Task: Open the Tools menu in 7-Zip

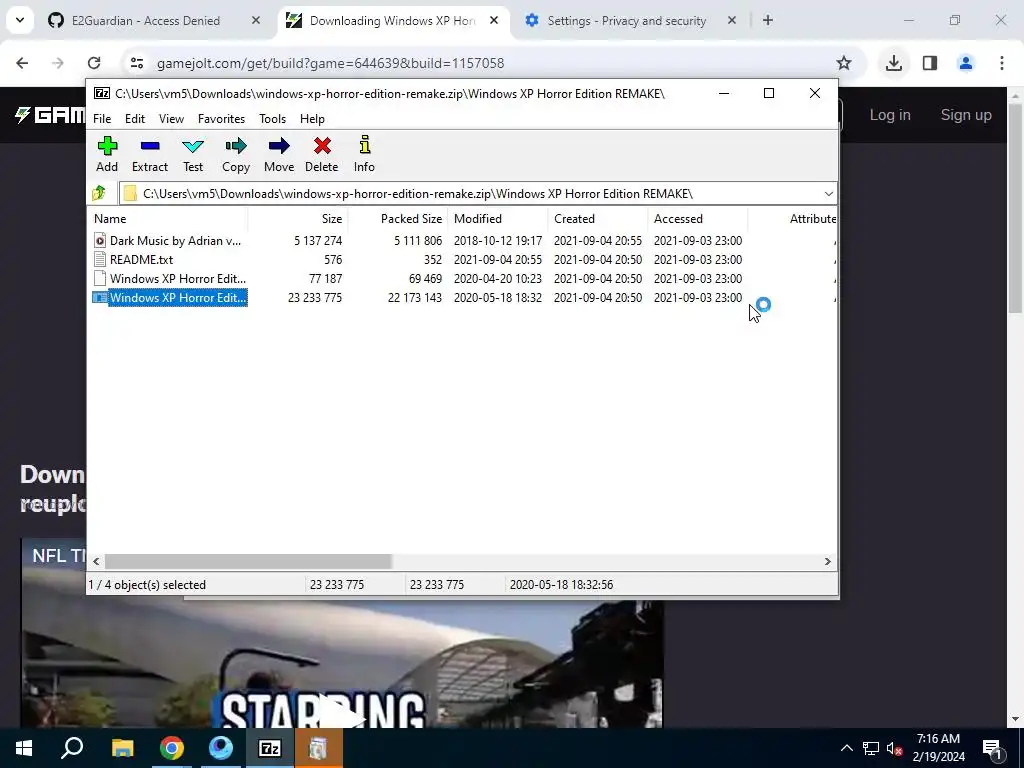Action: [x=272, y=119]
